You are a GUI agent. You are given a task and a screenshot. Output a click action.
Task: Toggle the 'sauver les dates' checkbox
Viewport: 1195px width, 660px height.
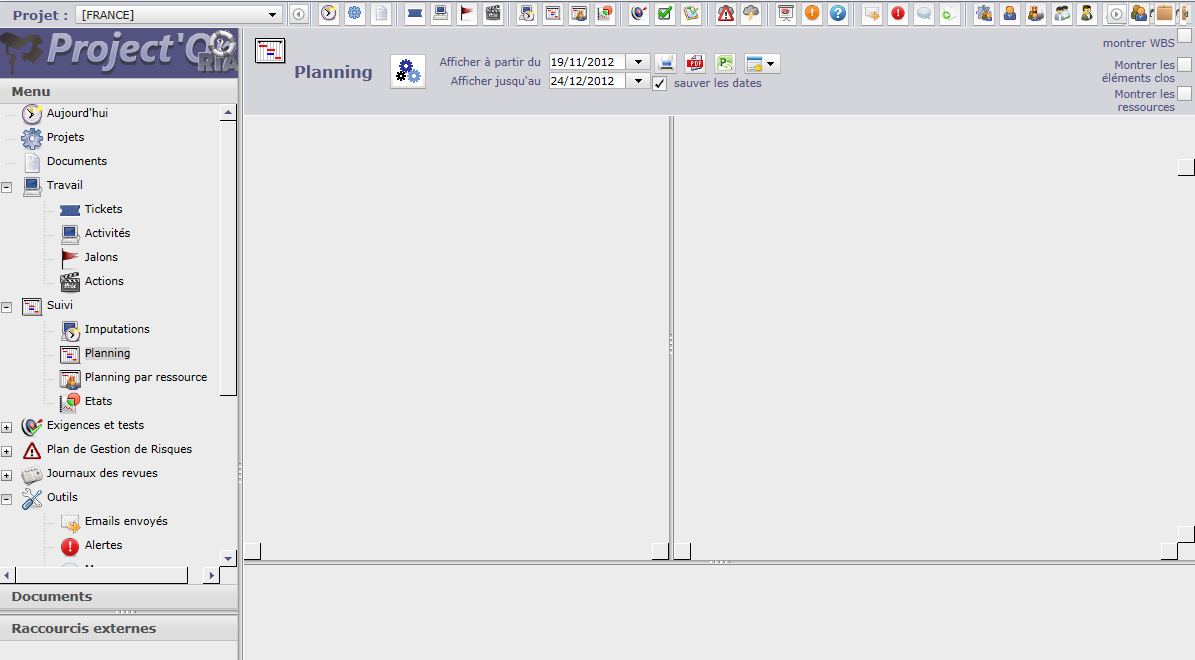(660, 83)
